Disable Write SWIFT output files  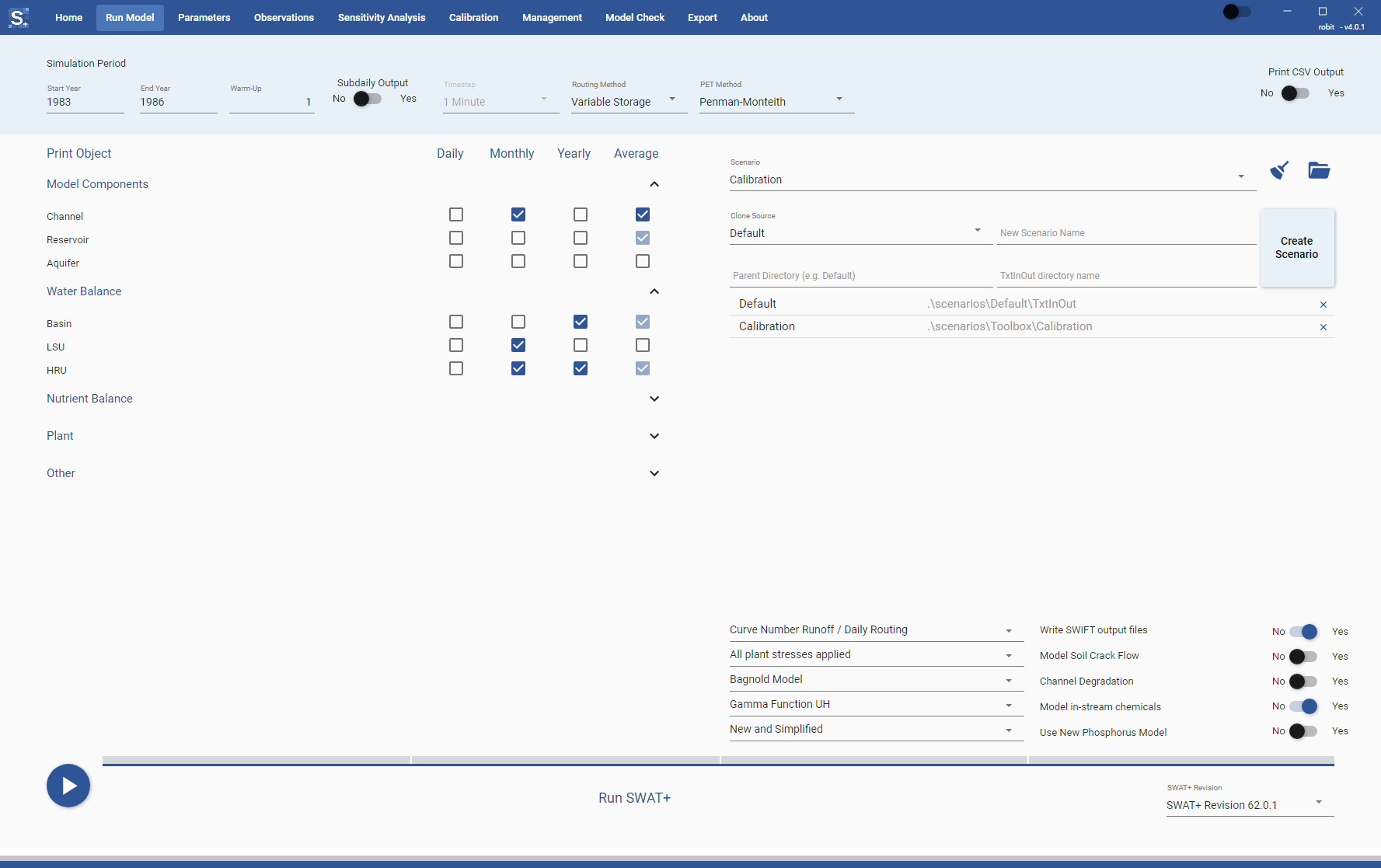(1303, 632)
